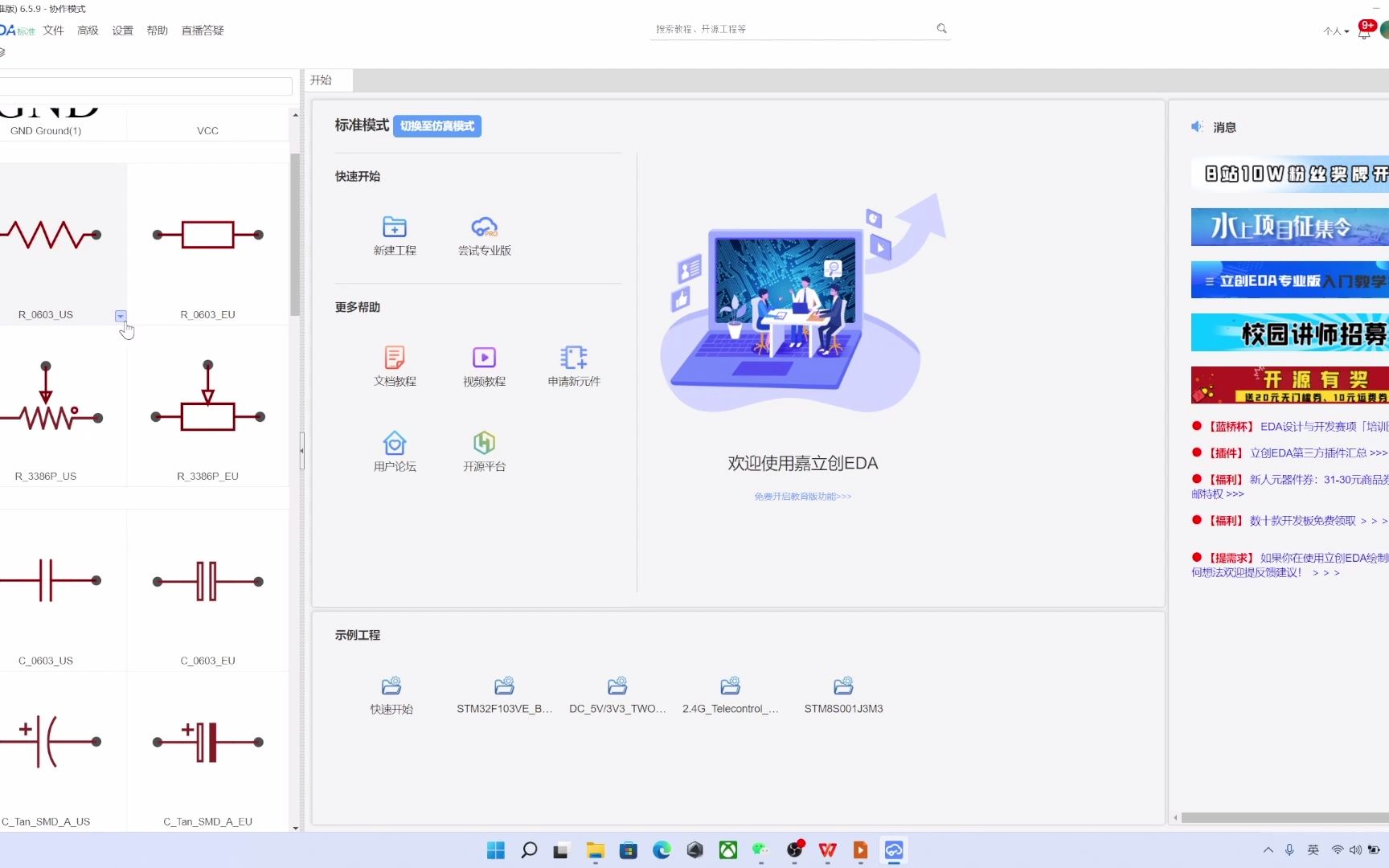The height and width of the screenshot is (868, 1389).
Task: Open File Explorer from the taskbar
Action: point(595,850)
